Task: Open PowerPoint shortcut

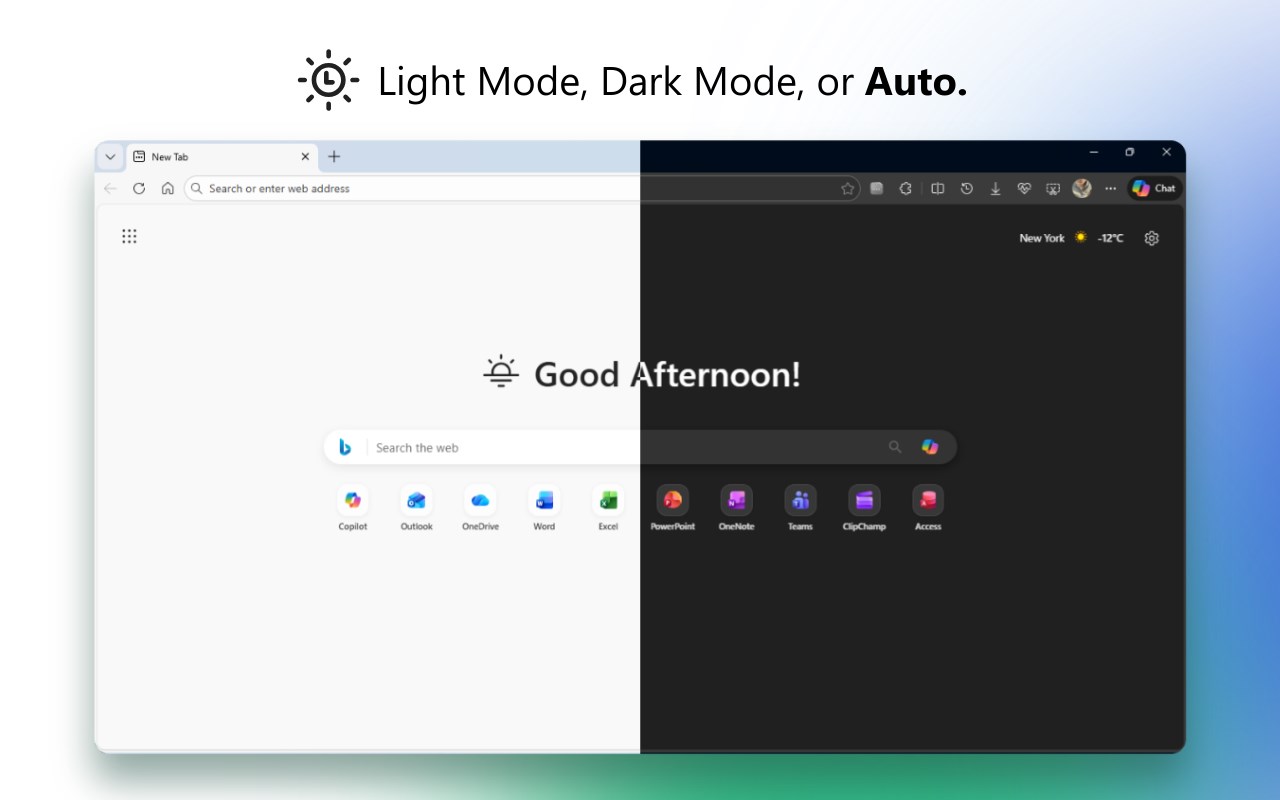Action: [673, 508]
